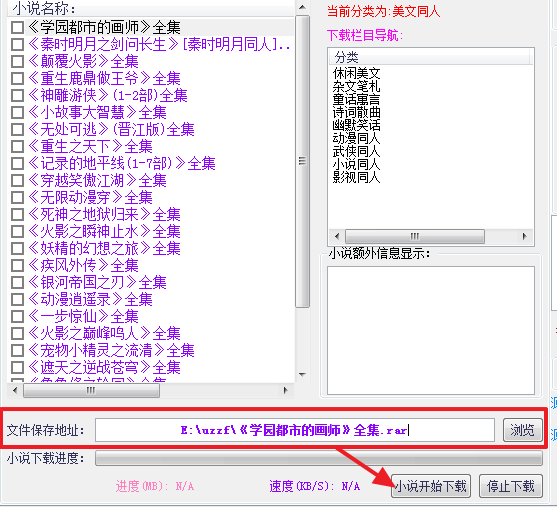557x507 pixels.
Task: Tick the checkbox for 《火影之巅峰鸣人》全集
Action: 17,334
